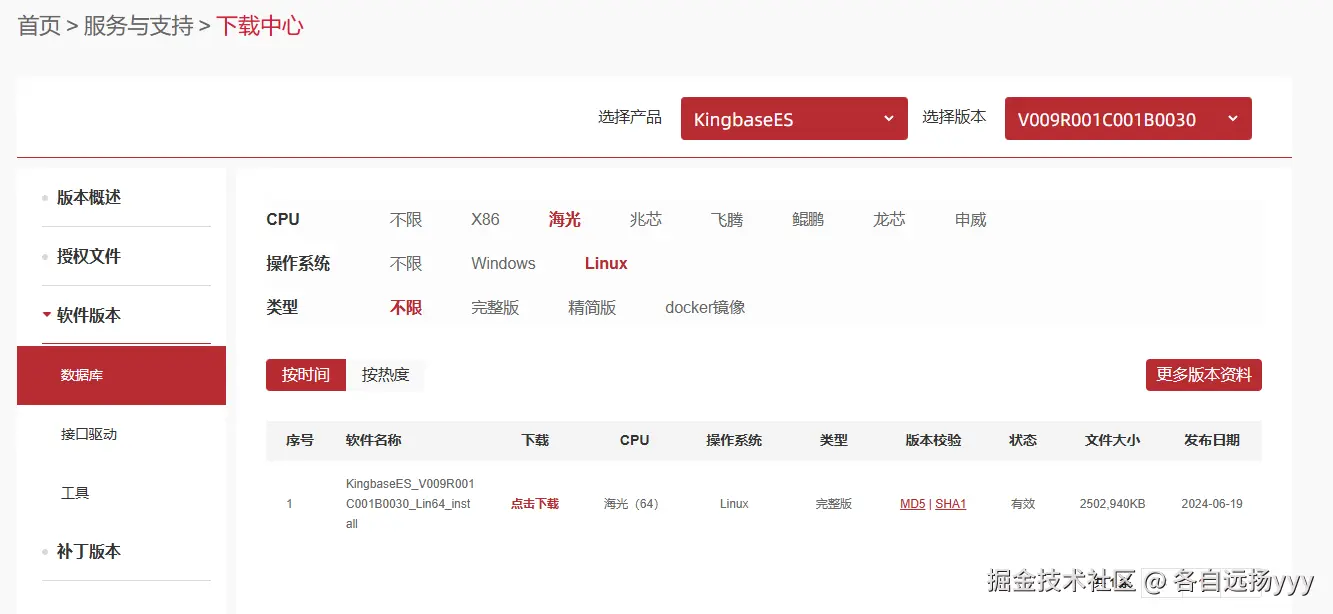Select the KingbaseES_V009R001C001B0030_Lin64_install file name
The height and width of the screenshot is (614, 1333).
tap(408, 504)
